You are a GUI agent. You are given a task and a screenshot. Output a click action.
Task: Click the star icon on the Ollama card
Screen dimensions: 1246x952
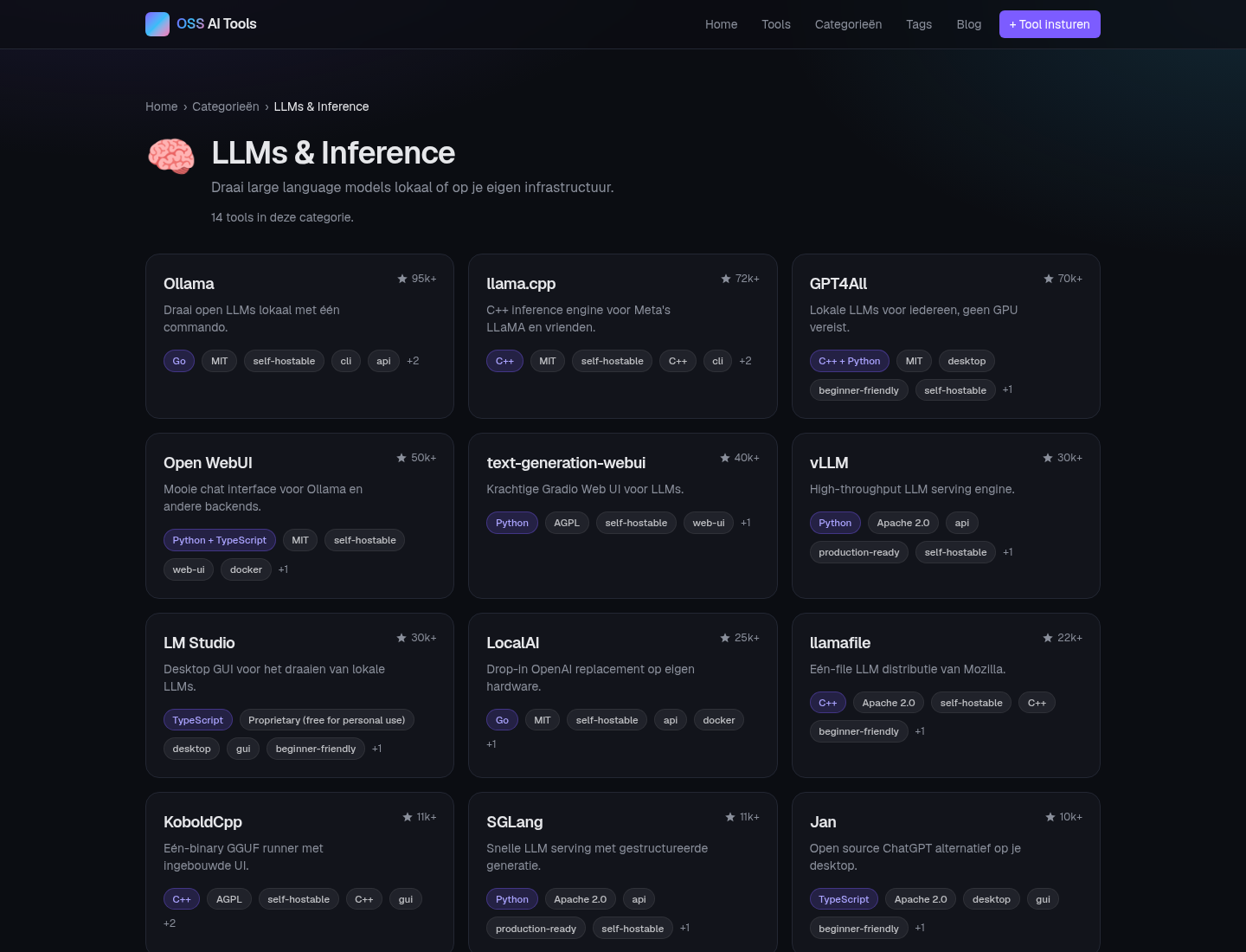point(402,279)
